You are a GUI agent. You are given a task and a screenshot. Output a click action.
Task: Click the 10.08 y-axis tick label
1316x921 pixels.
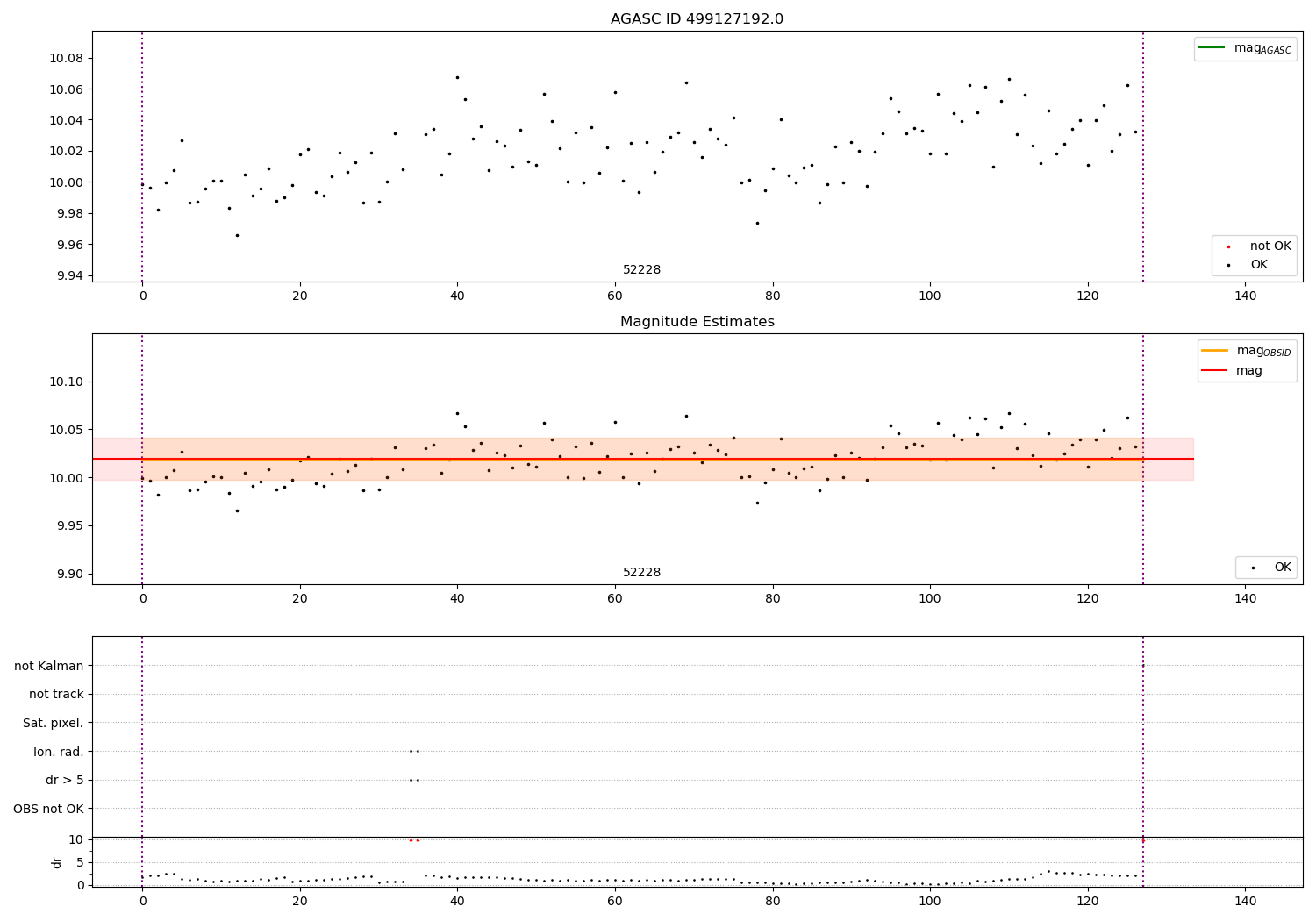pyautogui.click(x=67, y=59)
